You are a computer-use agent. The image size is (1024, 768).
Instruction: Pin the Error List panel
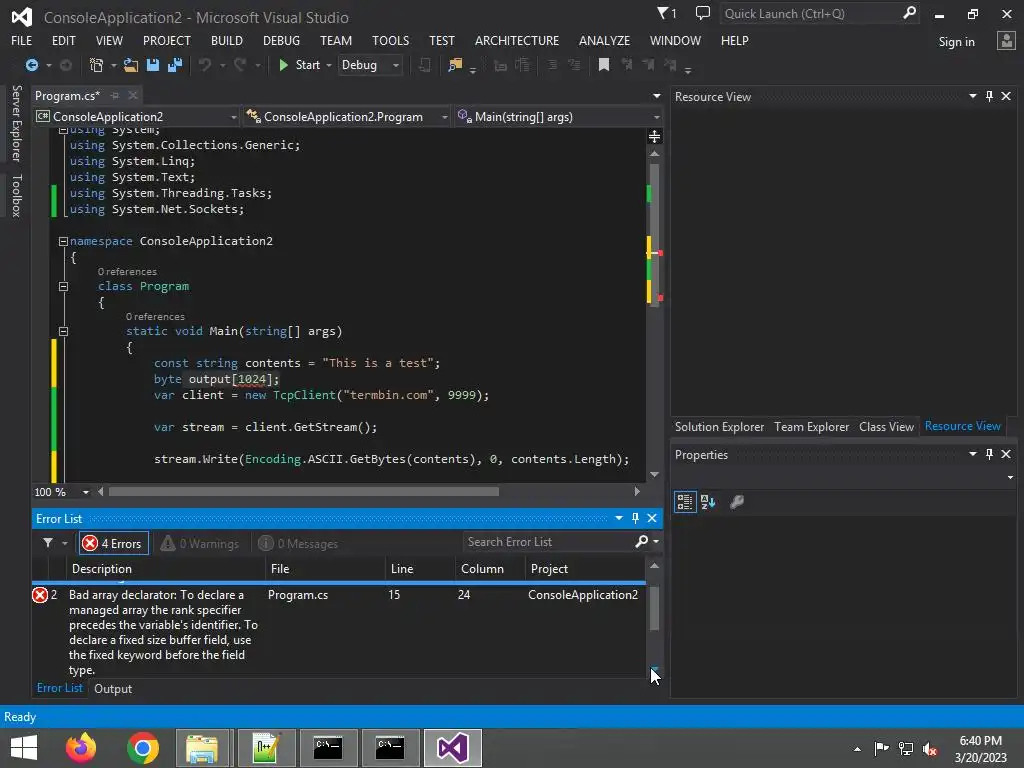pyautogui.click(x=635, y=518)
